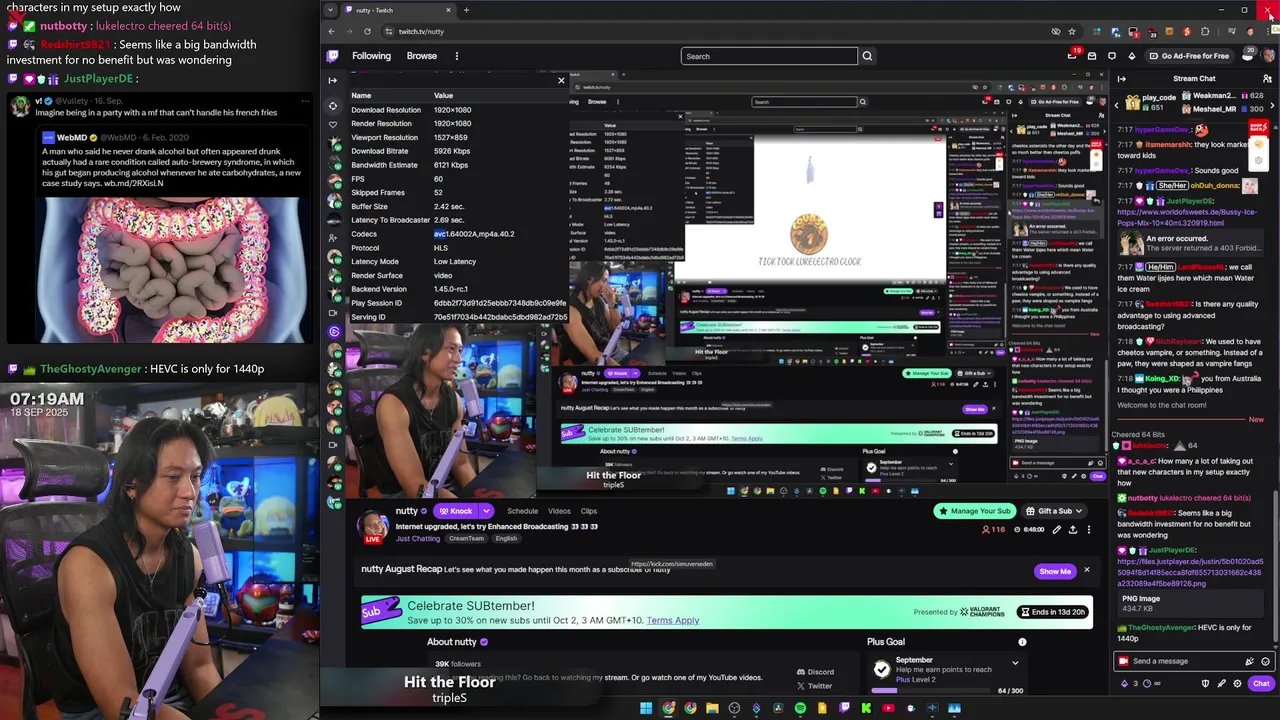
Task: Click the Knock button
Action: [455, 511]
